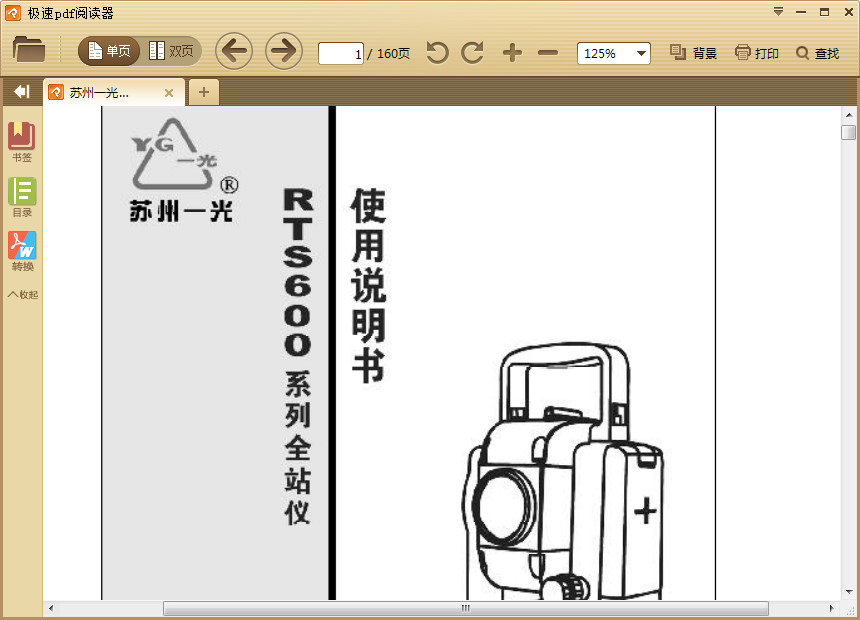The width and height of the screenshot is (860, 620).
Task: Click the page number input field
Action: click(x=341, y=54)
